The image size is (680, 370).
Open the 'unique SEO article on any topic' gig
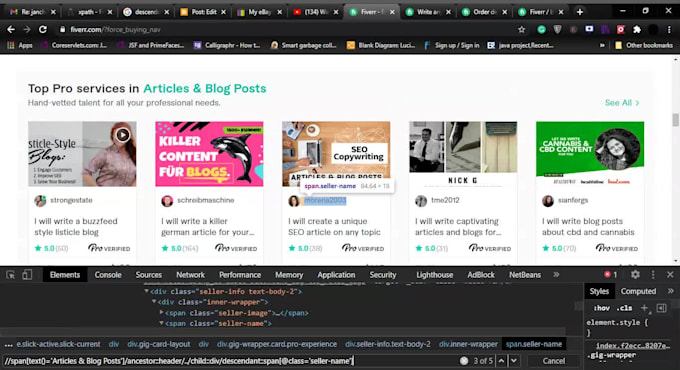[x=334, y=226]
